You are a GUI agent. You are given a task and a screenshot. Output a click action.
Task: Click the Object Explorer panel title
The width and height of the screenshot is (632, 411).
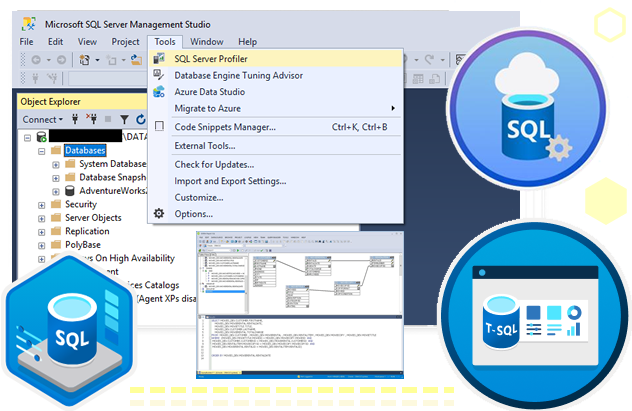pos(50,102)
